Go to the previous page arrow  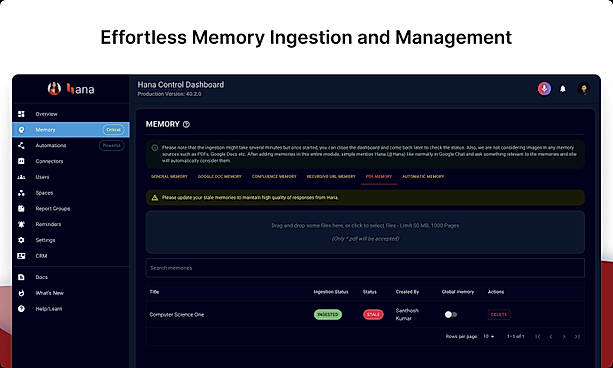pos(551,337)
